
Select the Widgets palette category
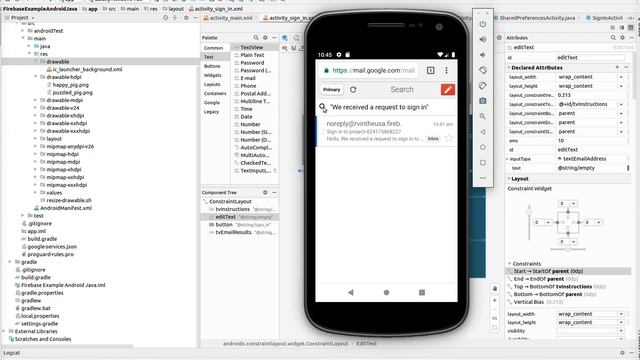pos(213,75)
